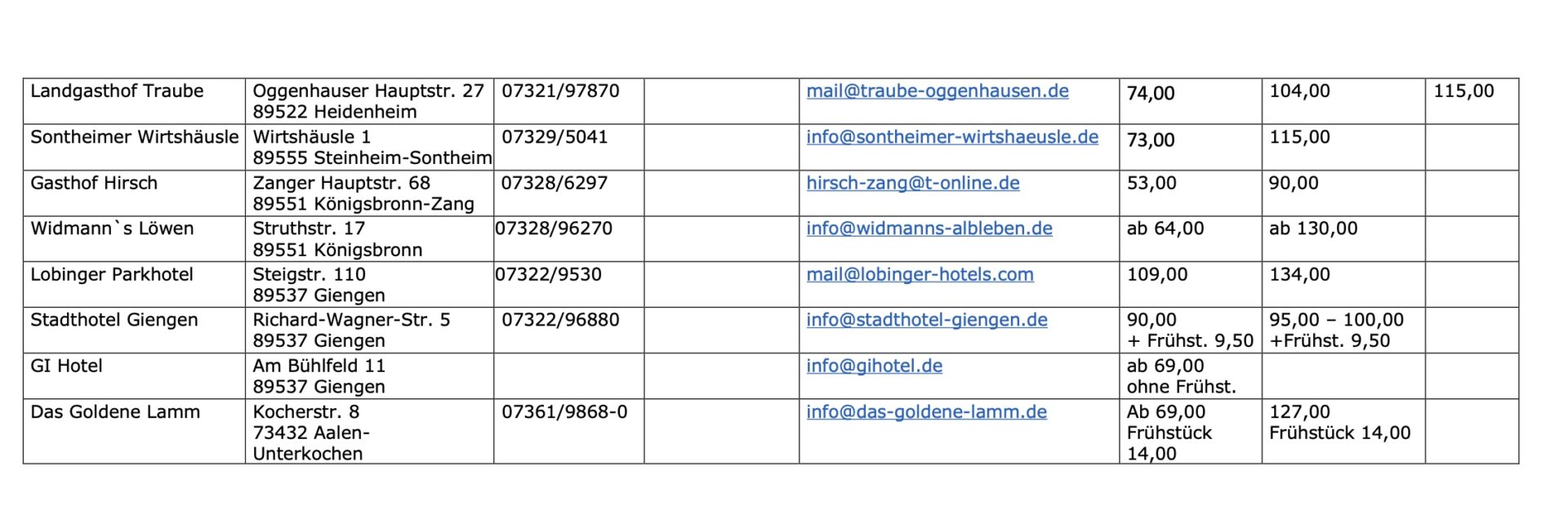Click the Widmann`s Löwen hotel name
The height and width of the screenshot is (515, 1568).
click(x=112, y=229)
